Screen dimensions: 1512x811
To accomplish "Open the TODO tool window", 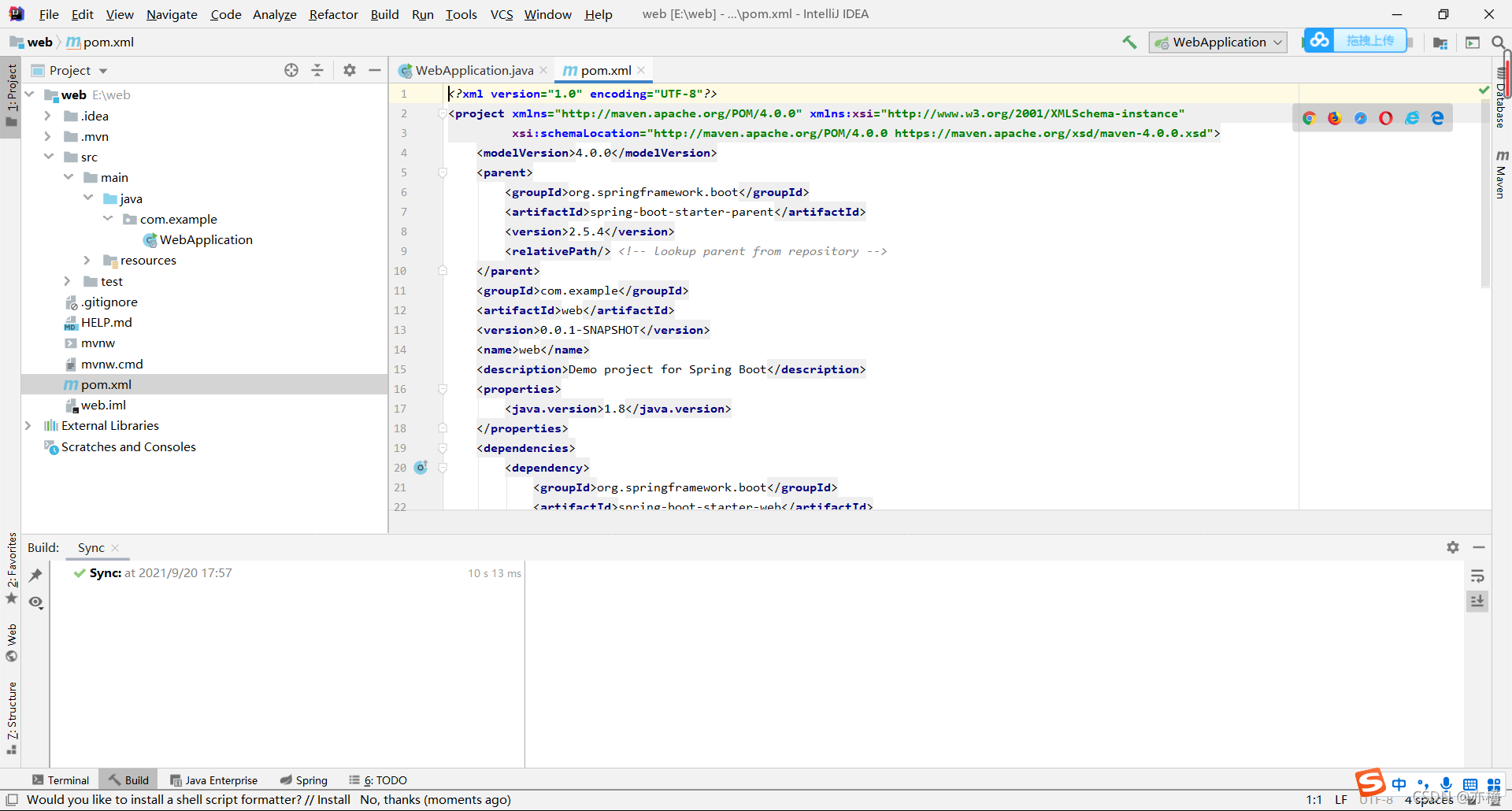I will (378, 780).
